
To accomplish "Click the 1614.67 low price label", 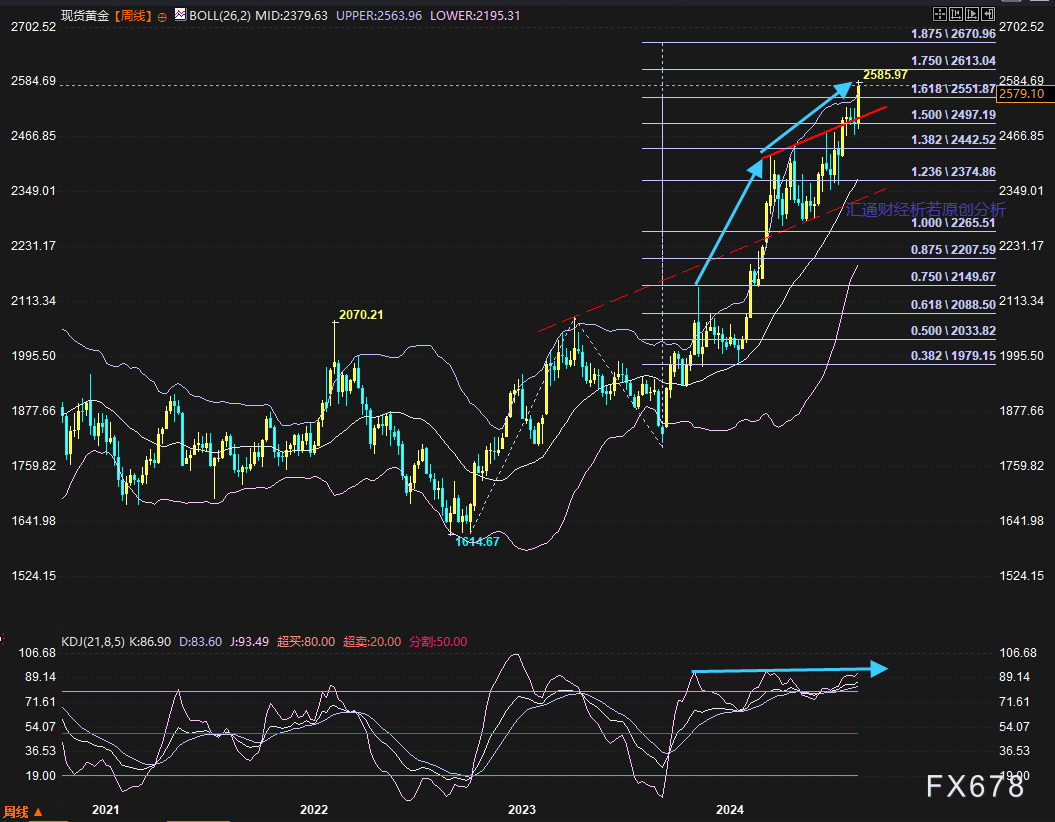I will pos(477,541).
